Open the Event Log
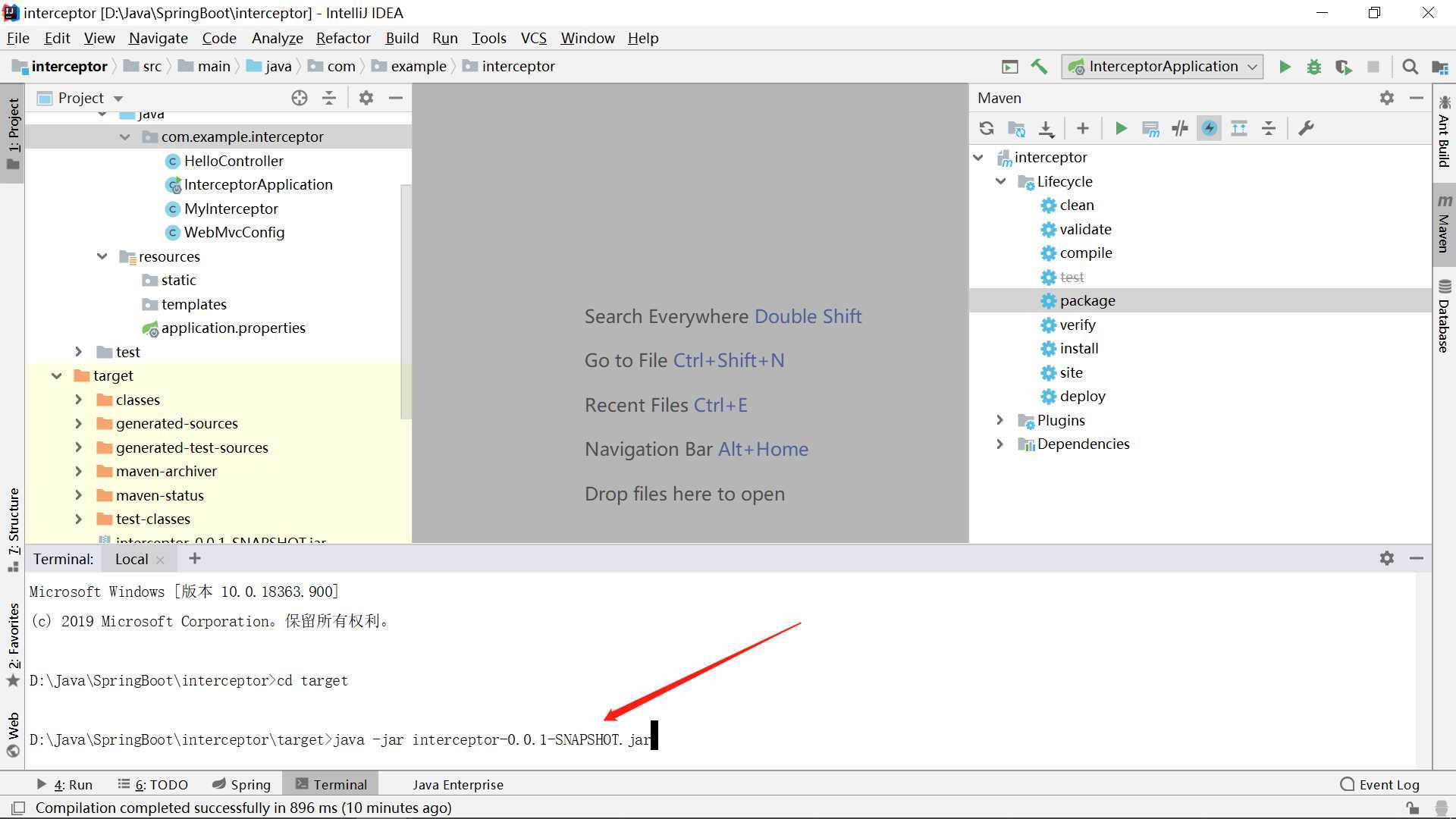 (x=1379, y=785)
